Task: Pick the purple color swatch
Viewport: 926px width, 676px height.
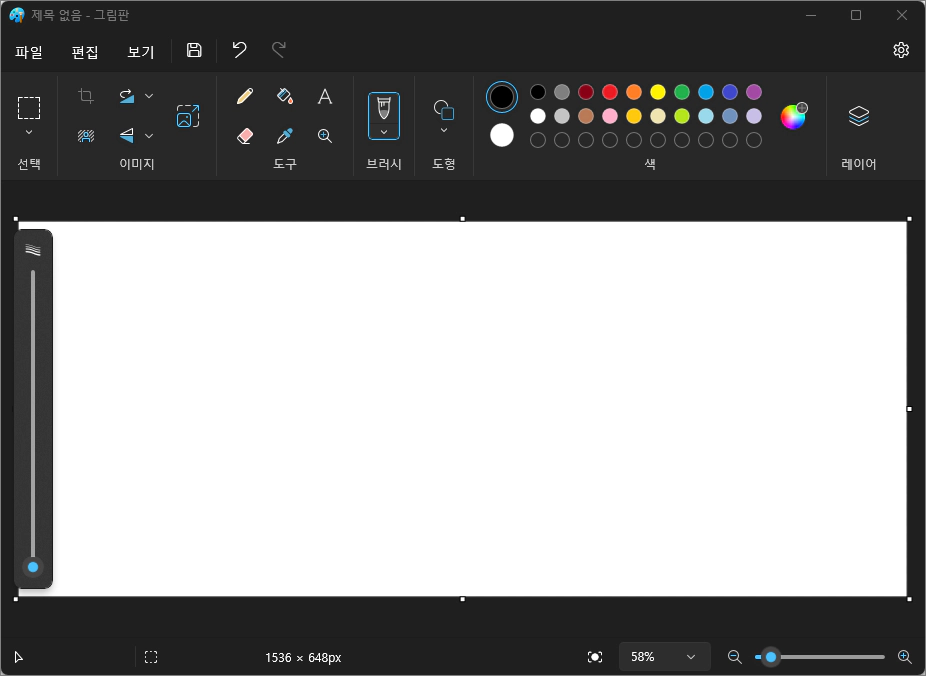Action: [x=754, y=92]
